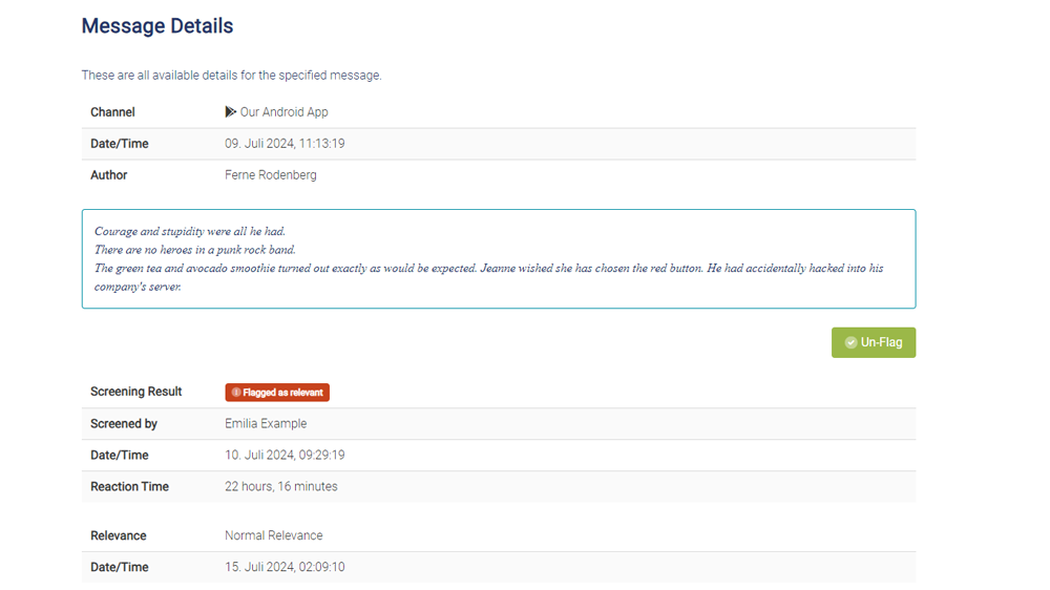Screen dimensions: 1050x590
Task: Select the author name Ferne Rodenberg
Action: [271, 175]
